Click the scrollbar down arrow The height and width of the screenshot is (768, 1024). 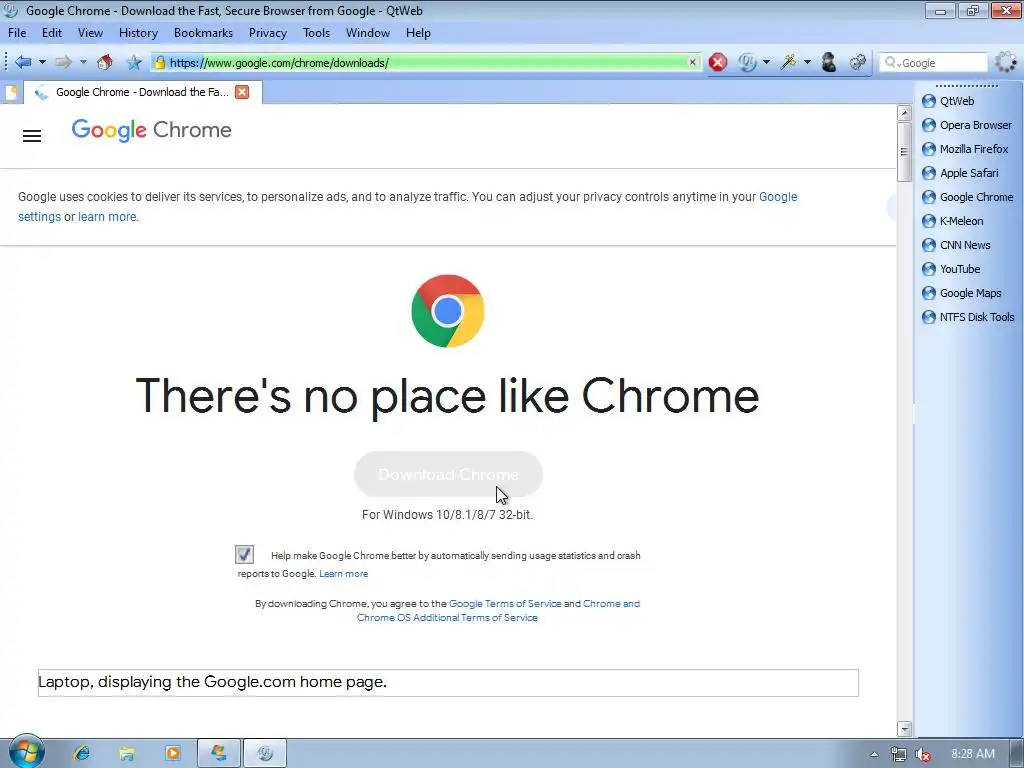pos(904,728)
